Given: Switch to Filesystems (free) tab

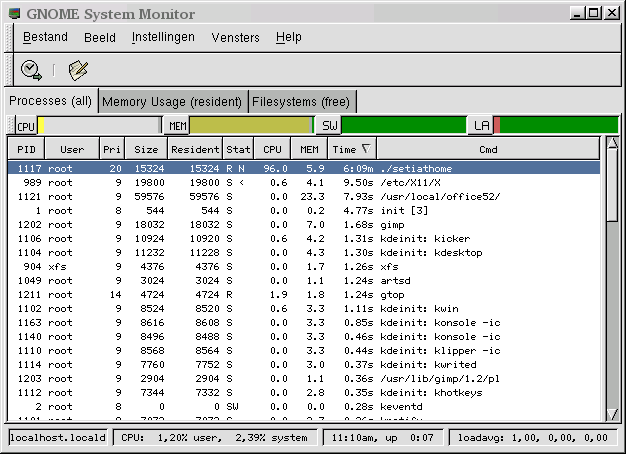Looking at the screenshot, I should coord(301,102).
